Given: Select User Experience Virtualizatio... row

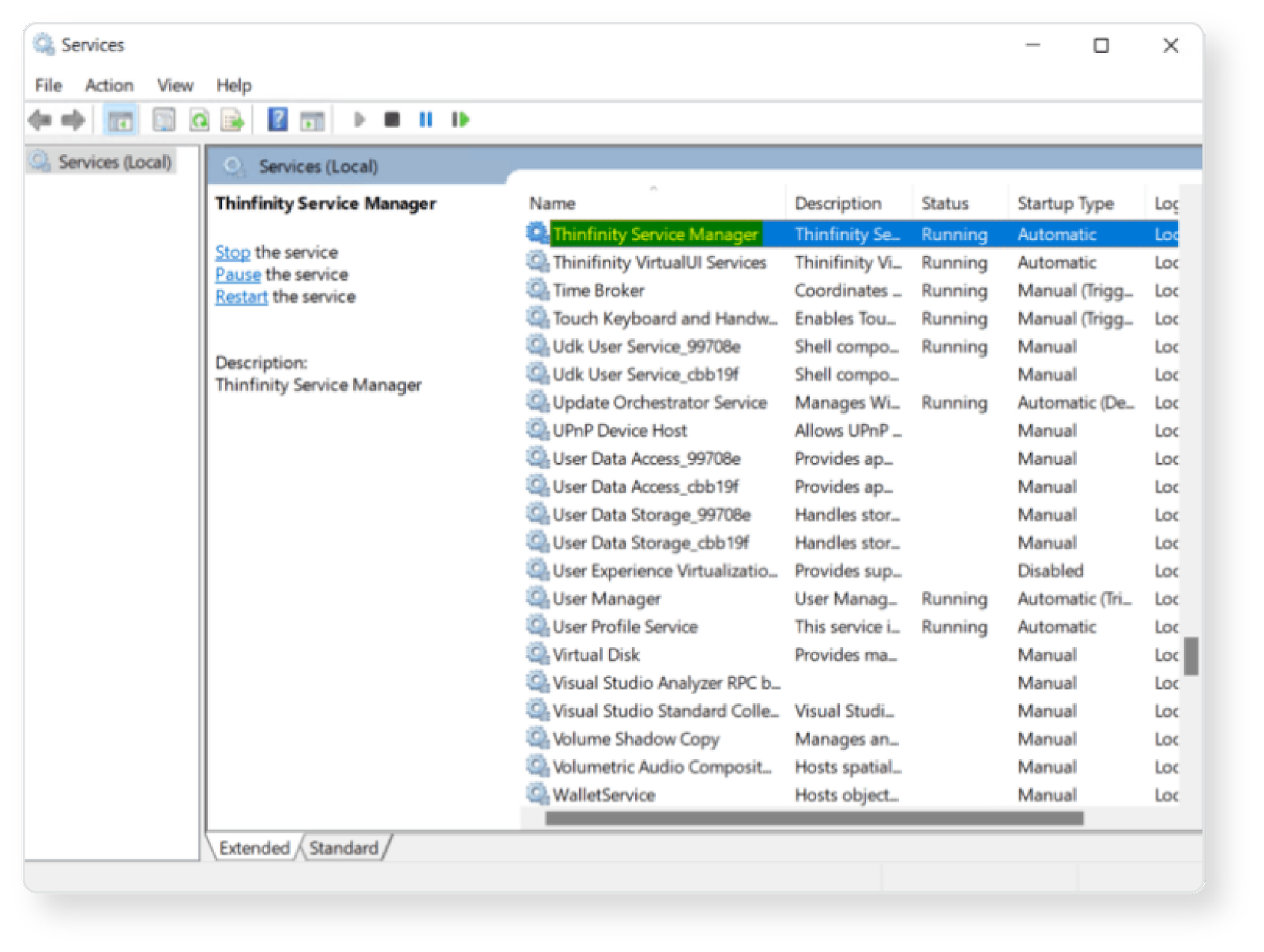Looking at the screenshot, I should [852, 570].
